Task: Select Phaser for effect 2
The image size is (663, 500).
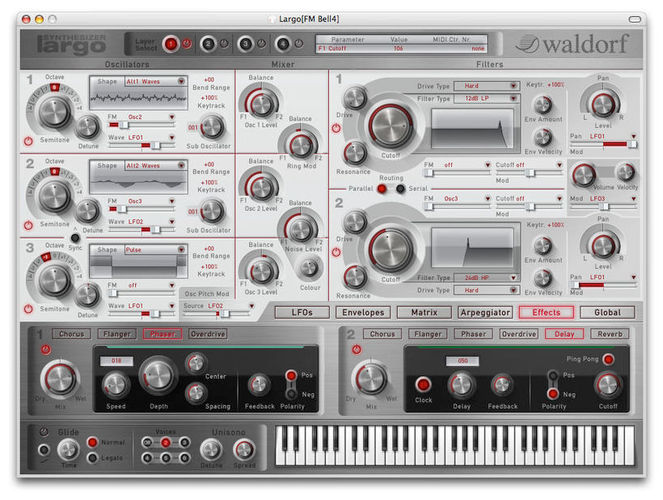Action: click(474, 334)
